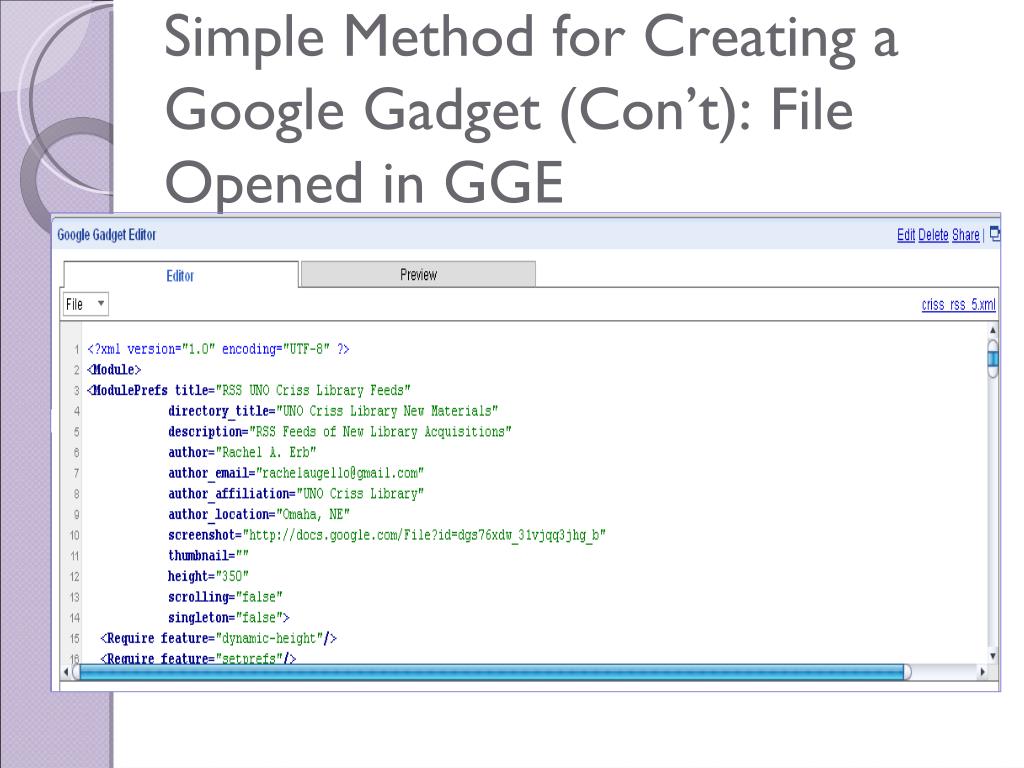
Task: Click the screenshot URL line
Action: point(387,536)
